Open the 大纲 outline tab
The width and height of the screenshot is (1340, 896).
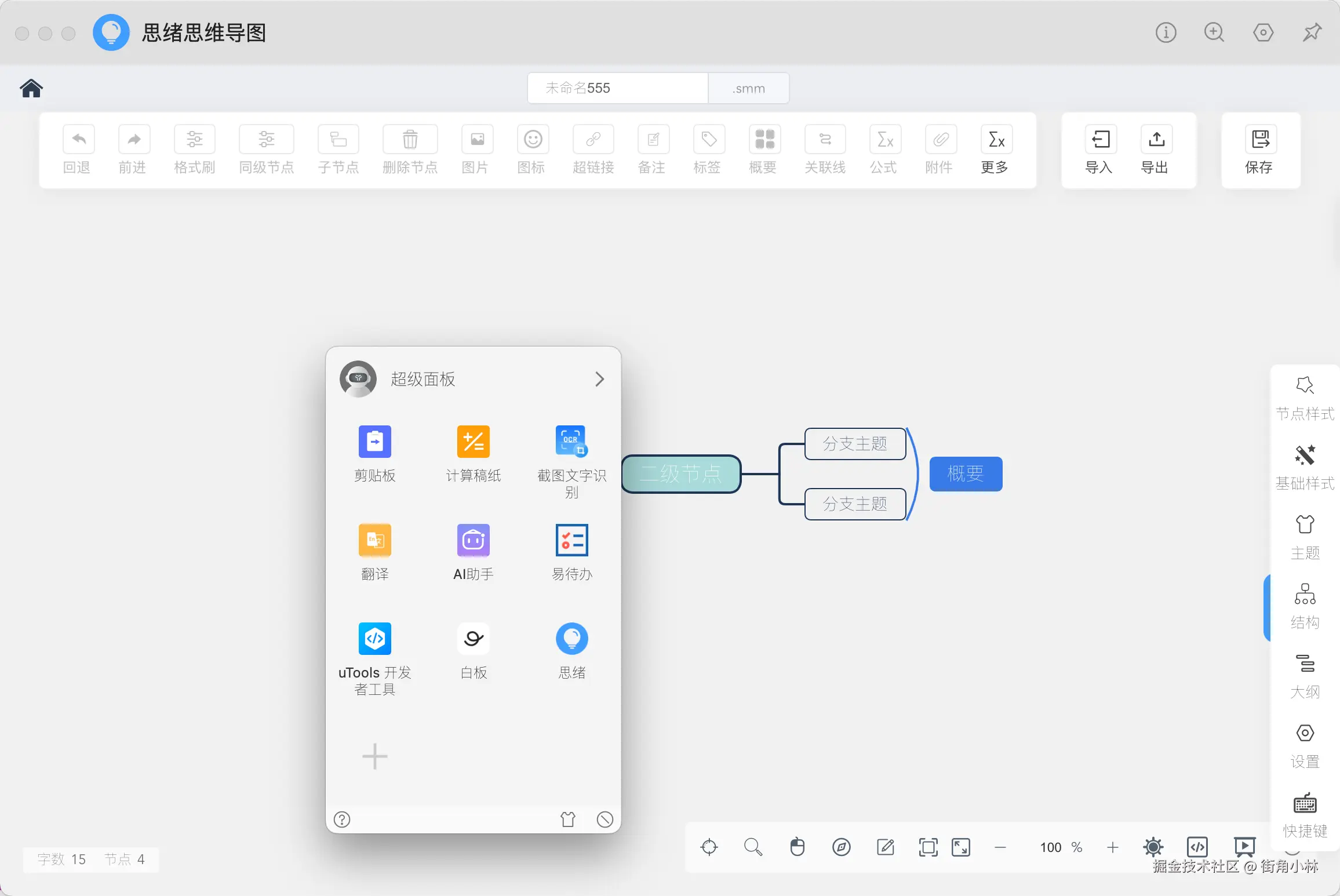pos(1304,676)
